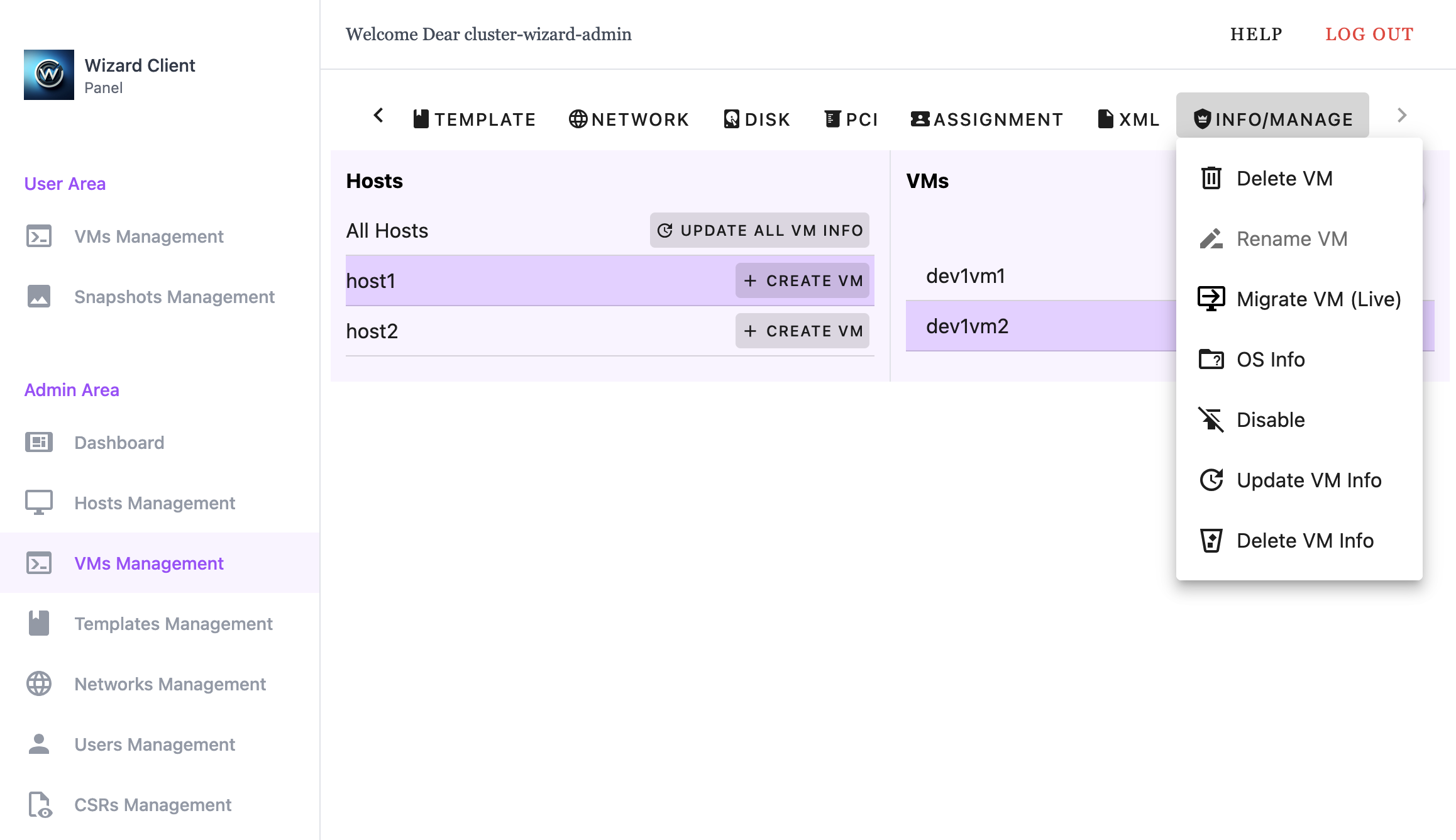The width and height of the screenshot is (1456, 840).
Task: Click the Users Management person icon
Action: click(x=39, y=744)
